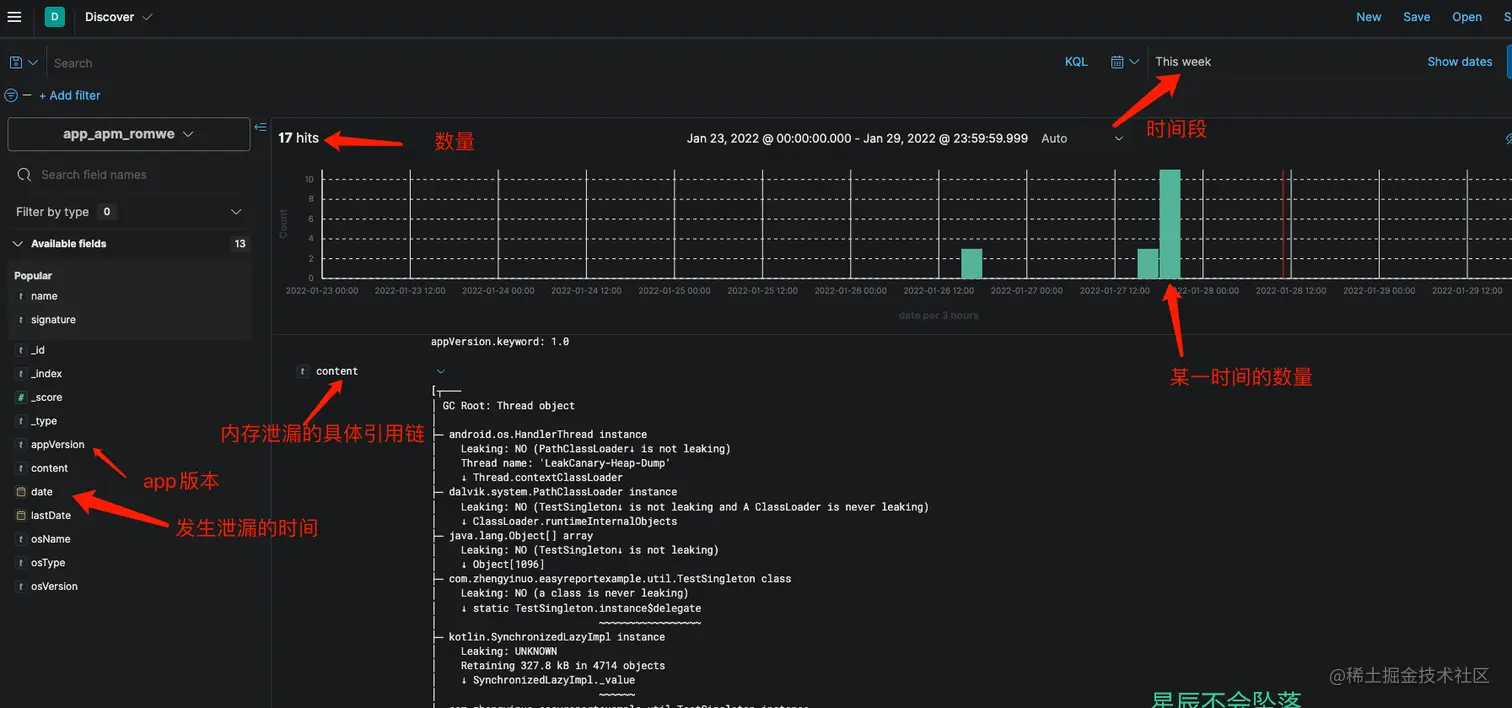Screen dimensions: 1512x708
Task: Open saved queries via the disk icon
Action: coord(15,61)
